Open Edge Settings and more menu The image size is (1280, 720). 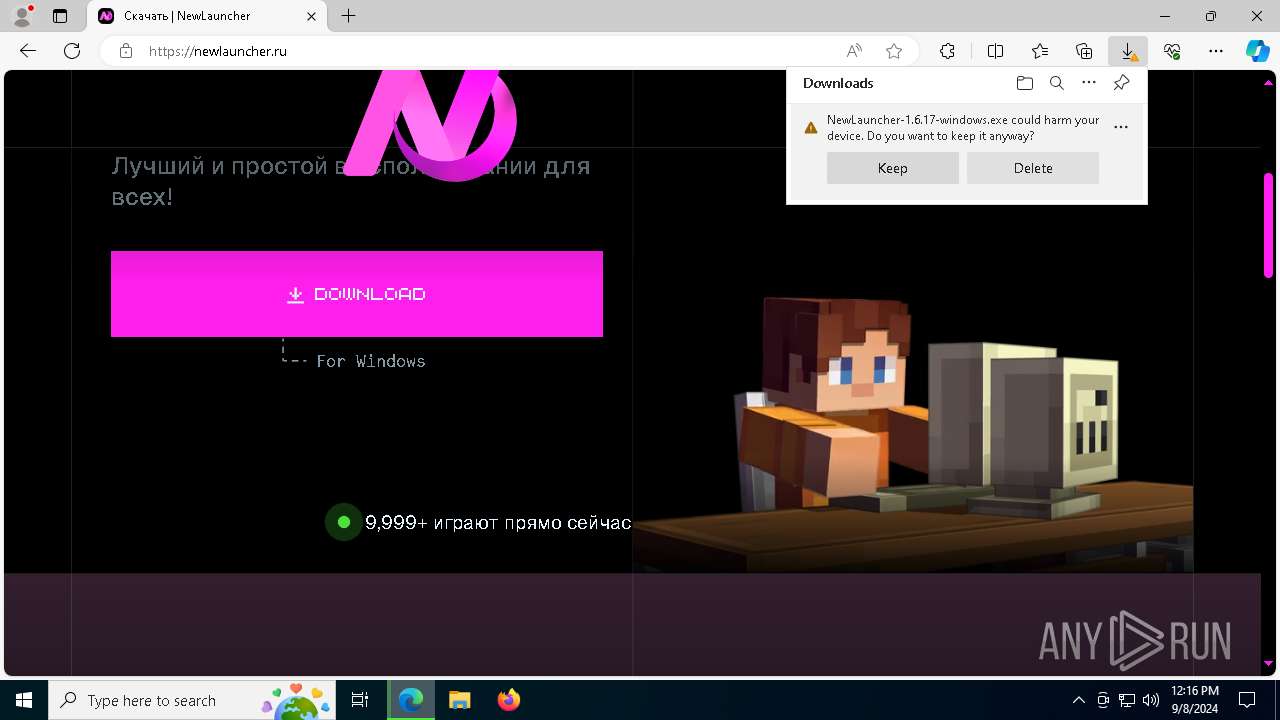pyautogui.click(x=1216, y=51)
